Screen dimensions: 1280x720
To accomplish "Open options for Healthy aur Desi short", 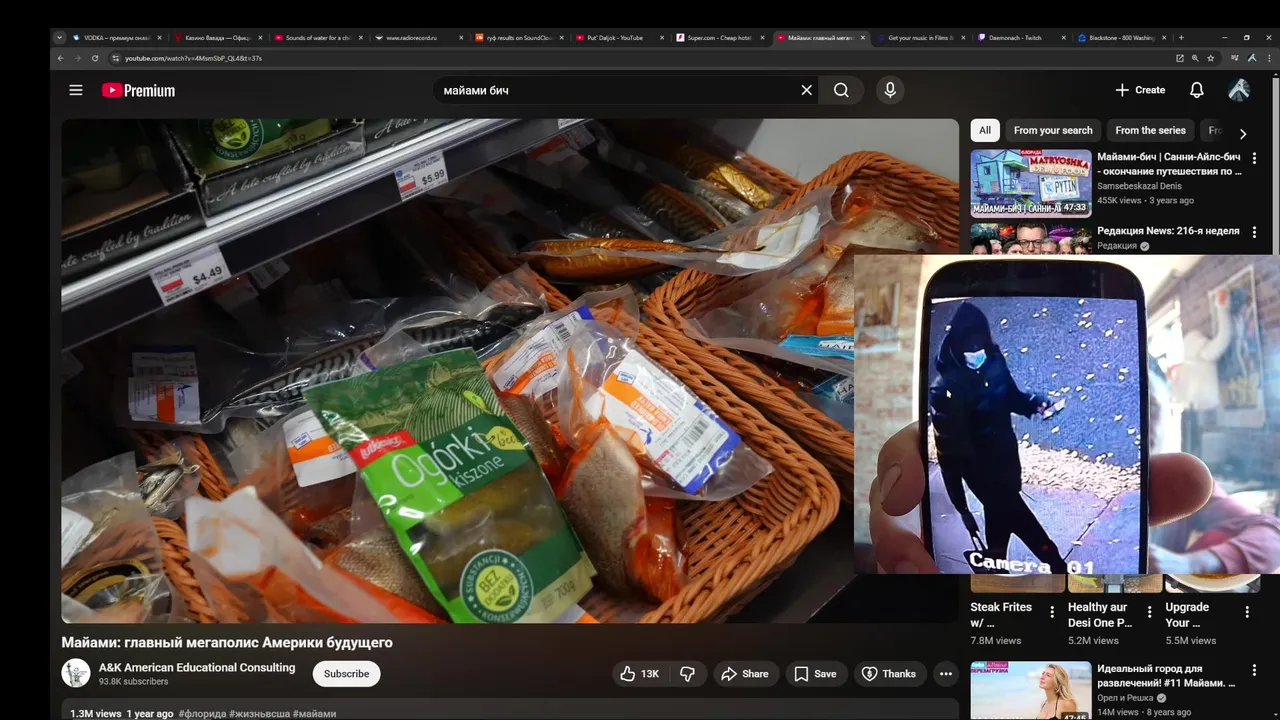I will (1149, 612).
